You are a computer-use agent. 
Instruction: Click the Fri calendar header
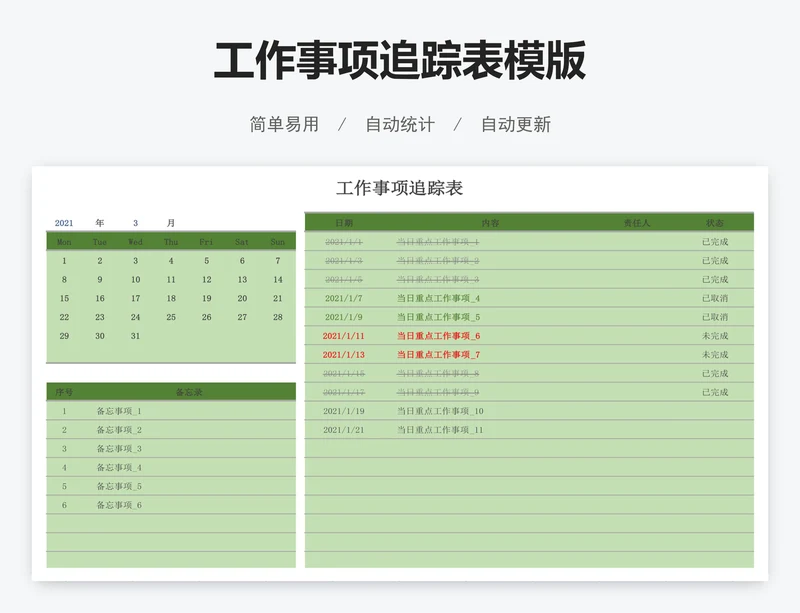206,242
